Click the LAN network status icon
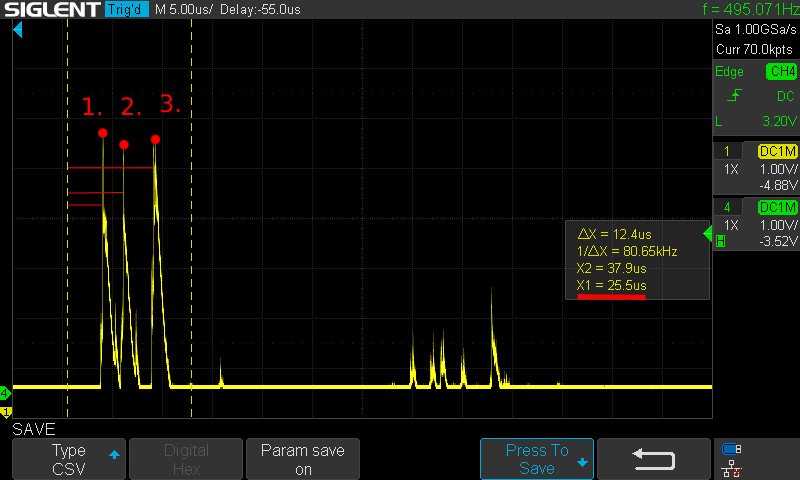Image resolution: width=800 pixels, height=480 pixels. (731, 468)
